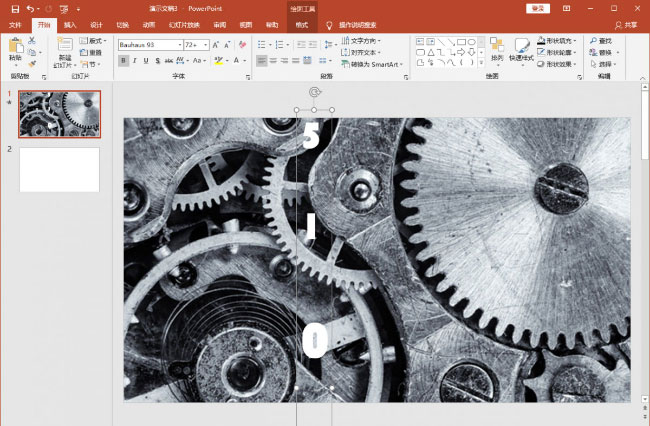The width and height of the screenshot is (650, 426).
Task: Click the Arrange (排列) icon
Action: [497, 48]
